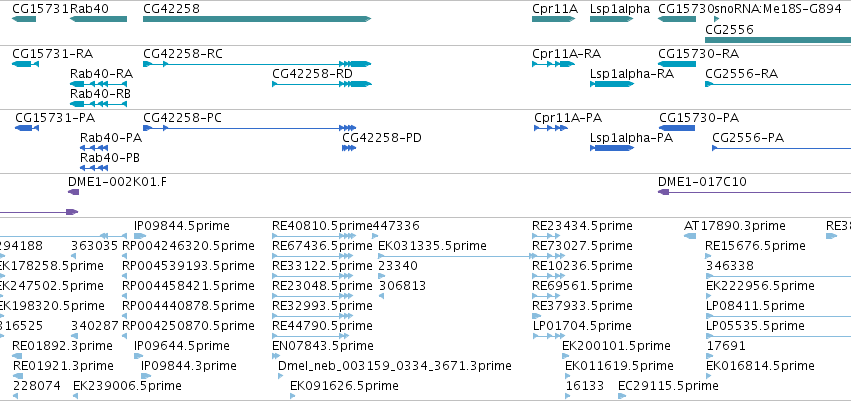851x401 pixels.
Task: Open the CG42258-RC transcript label
Action: click(183, 54)
